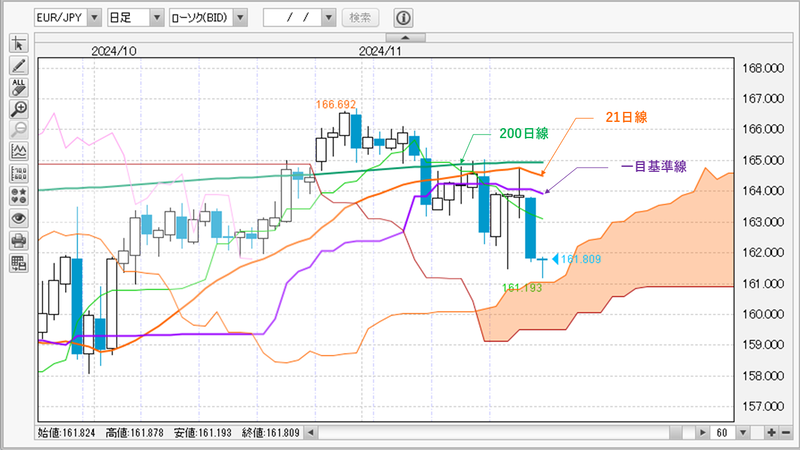This screenshot has width=800, height=450.
Task: Click the 検索 search button
Action: point(360,18)
